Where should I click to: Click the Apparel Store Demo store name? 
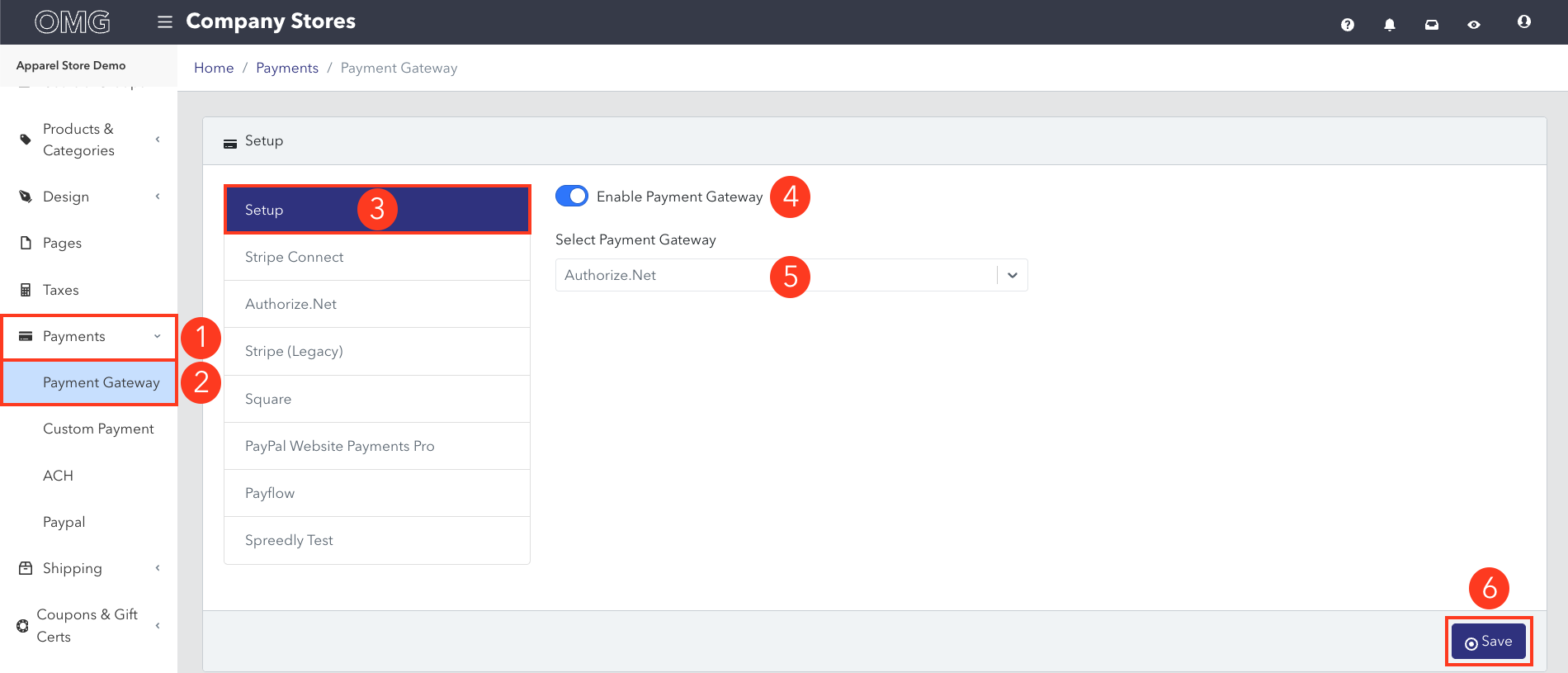(71, 65)
